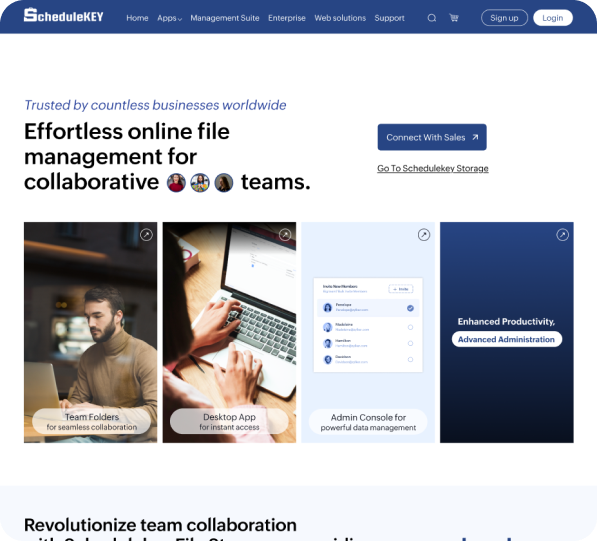Follow the Go To Schedulekey Storage link

coord(433,168)
